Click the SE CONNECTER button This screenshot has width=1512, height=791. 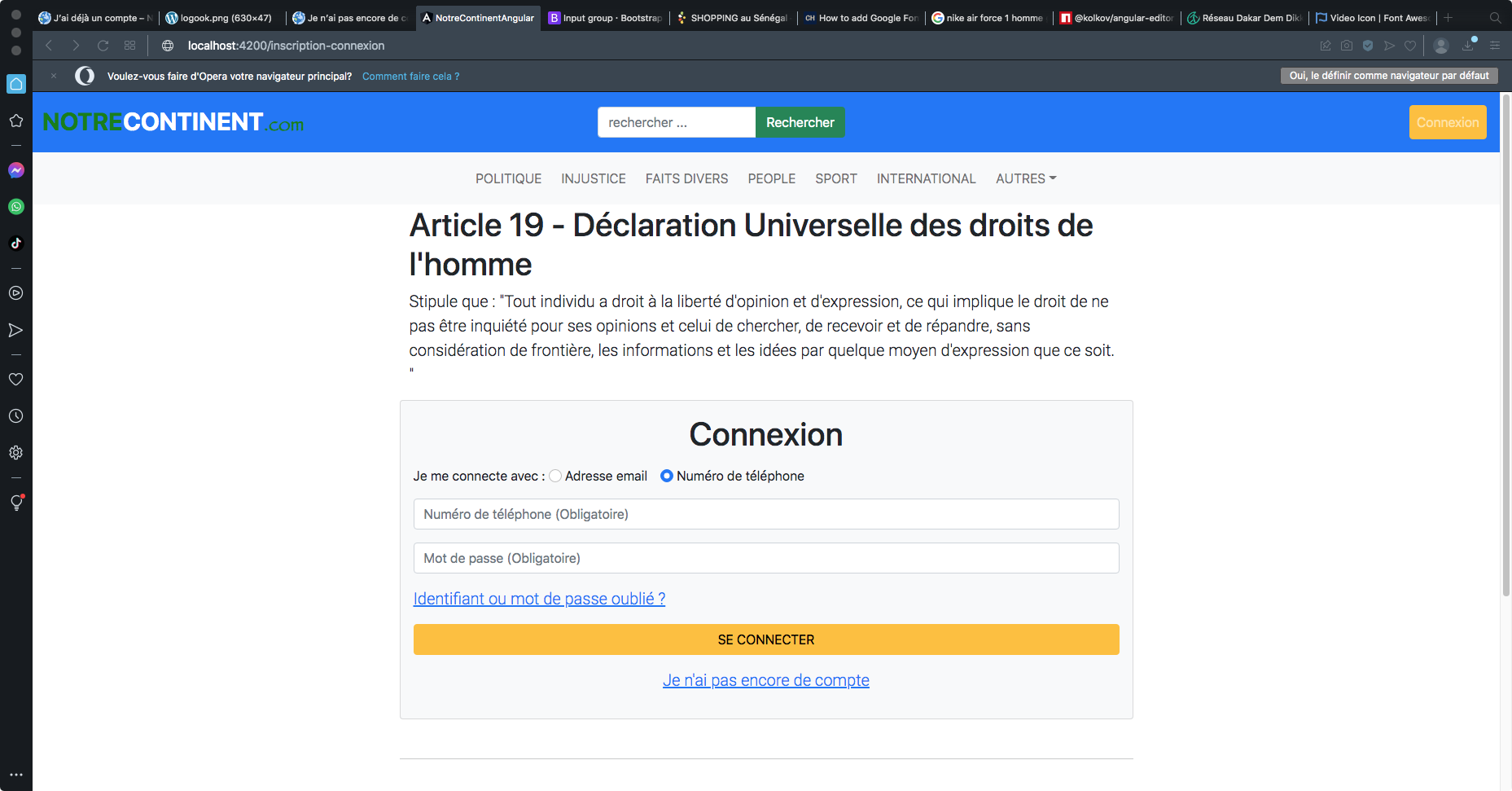765,639
